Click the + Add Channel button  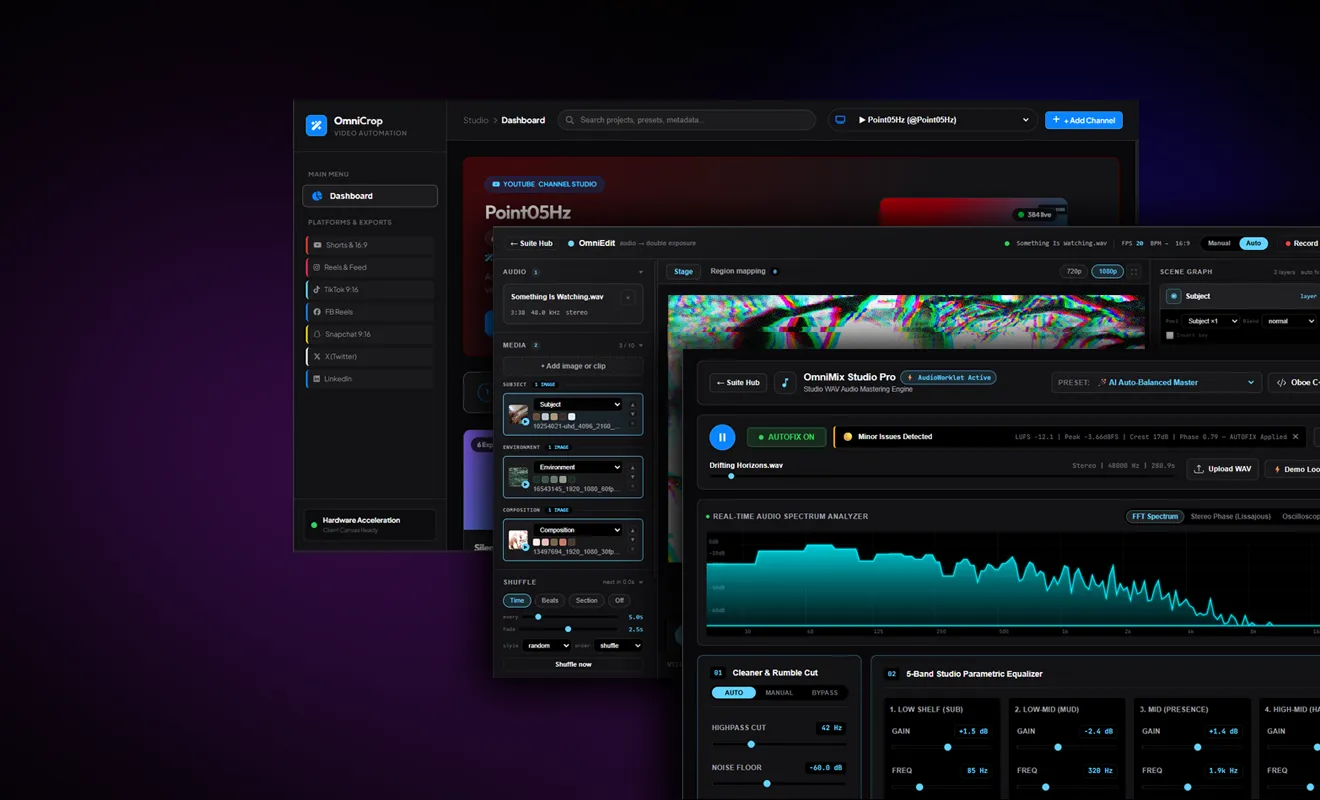pyautogui.click(x=1084, y=120)
